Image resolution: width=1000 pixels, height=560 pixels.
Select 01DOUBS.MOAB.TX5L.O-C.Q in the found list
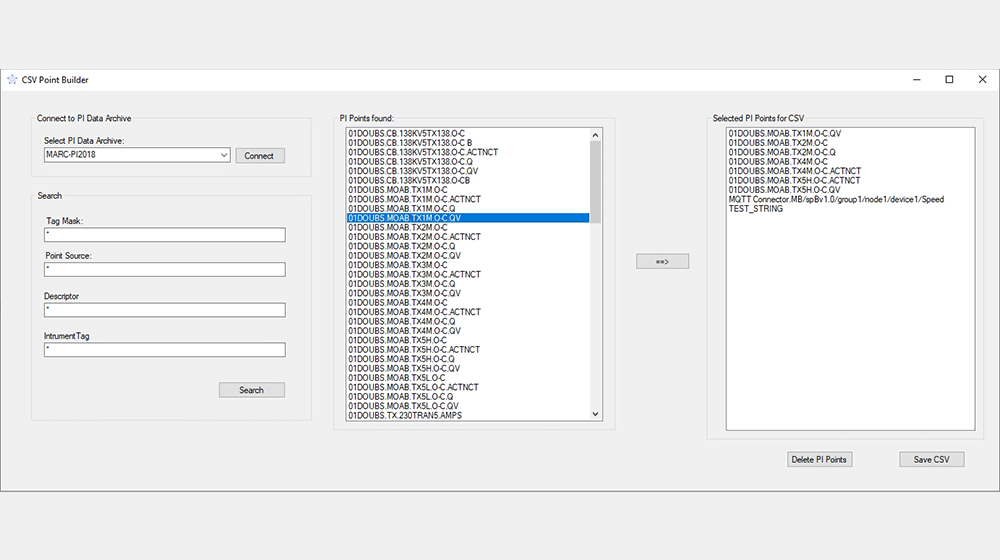pyautogui.click(x=468, y=397)
